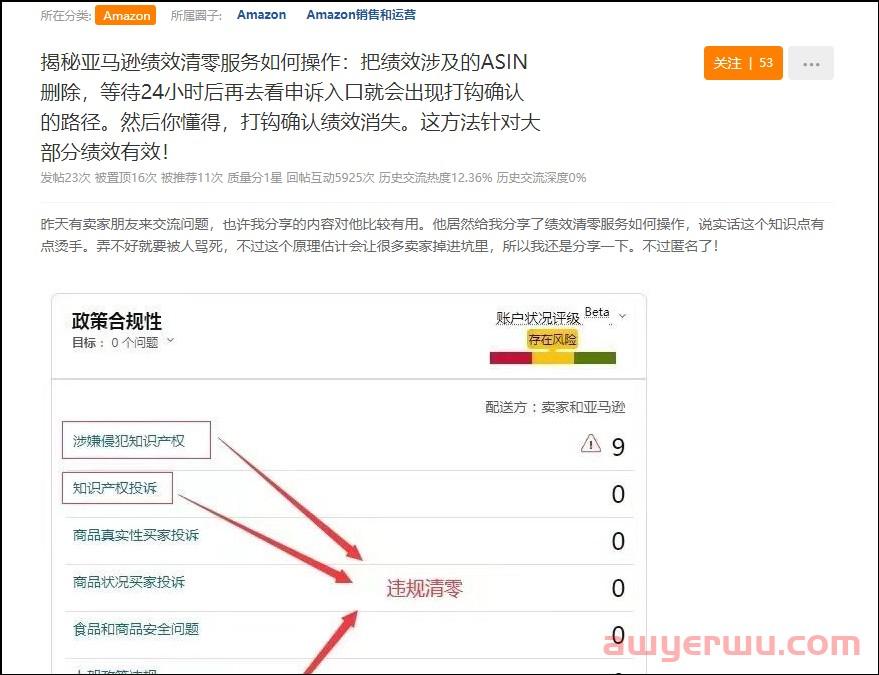Open the Amazon销售和运营 circle link
879x675 pixels.
click(361, 15)
